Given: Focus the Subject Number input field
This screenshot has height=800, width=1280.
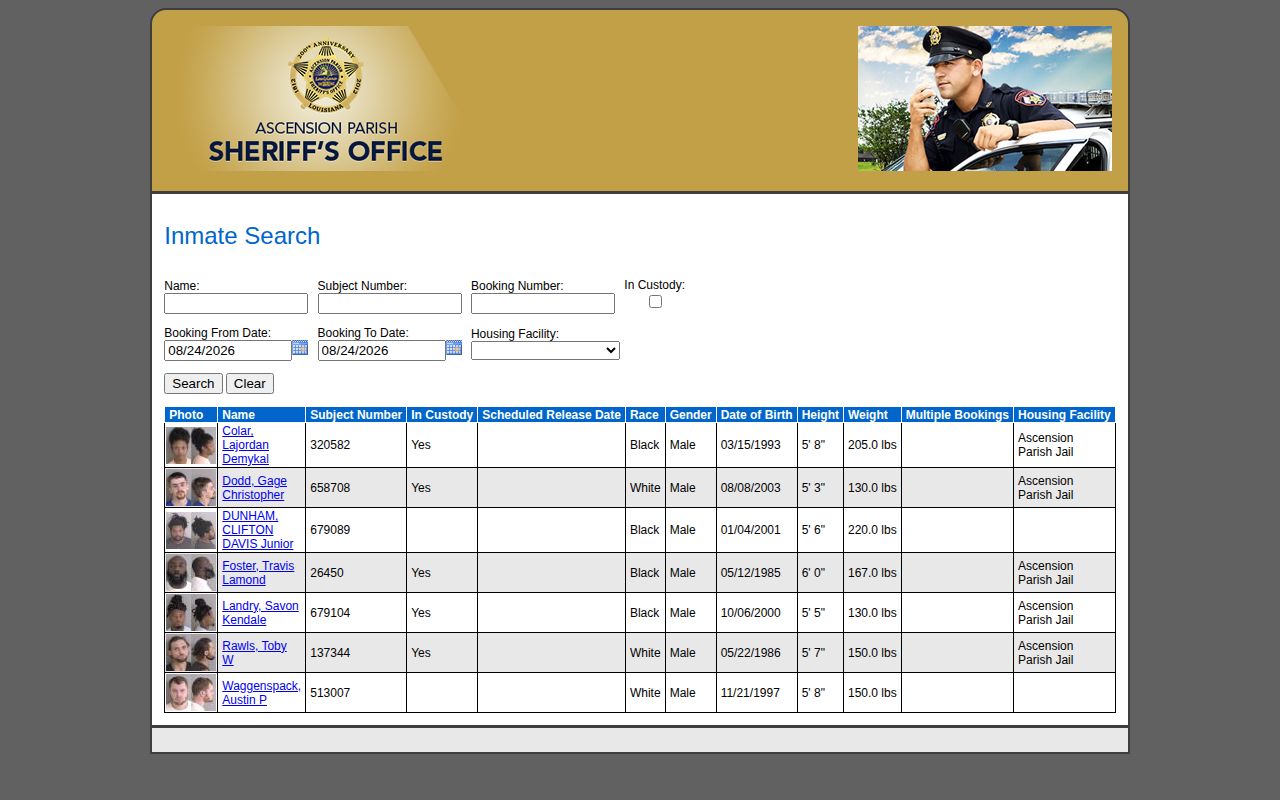Looking at the screenshot, I should [390, 303].
